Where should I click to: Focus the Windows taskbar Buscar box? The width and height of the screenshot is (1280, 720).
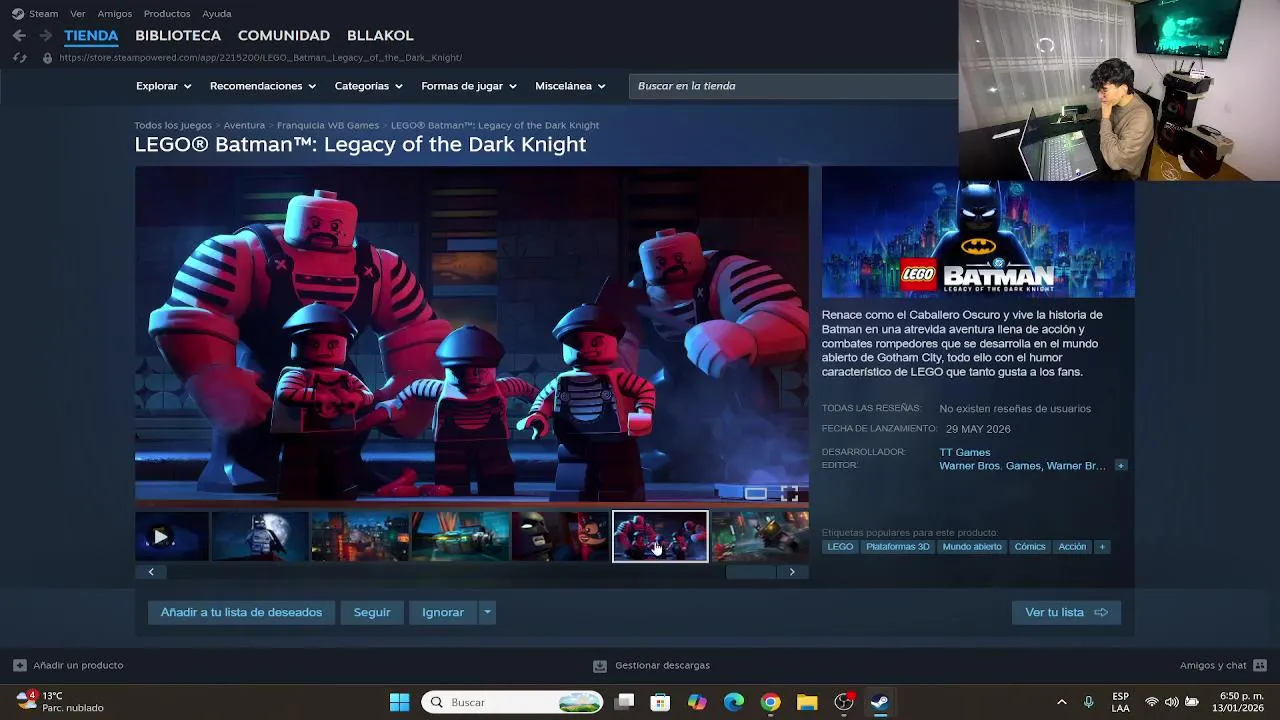pyautogui.click(x=513, y=702)
